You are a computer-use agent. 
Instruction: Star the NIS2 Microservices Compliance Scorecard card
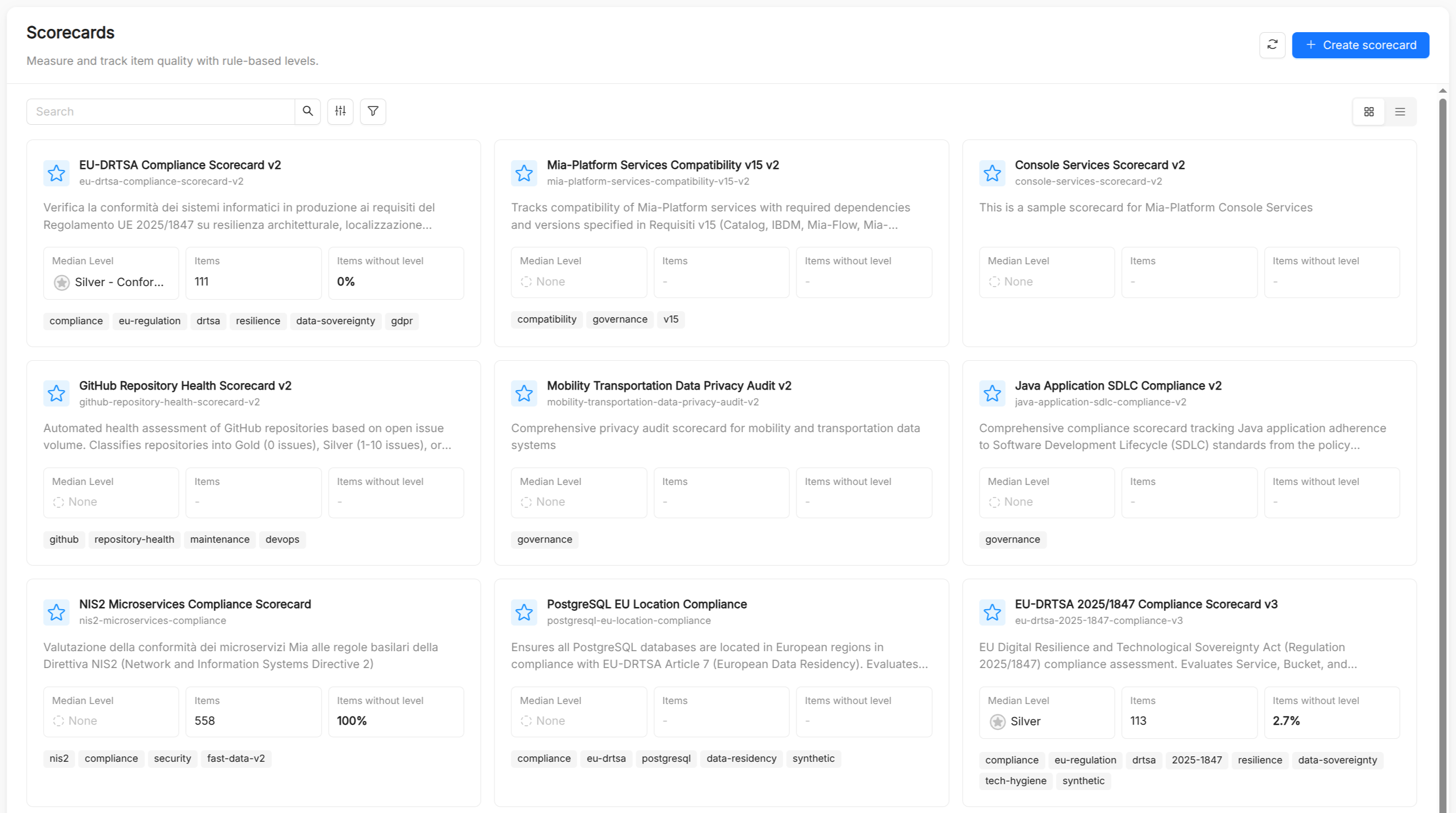[x=57, y=612]
